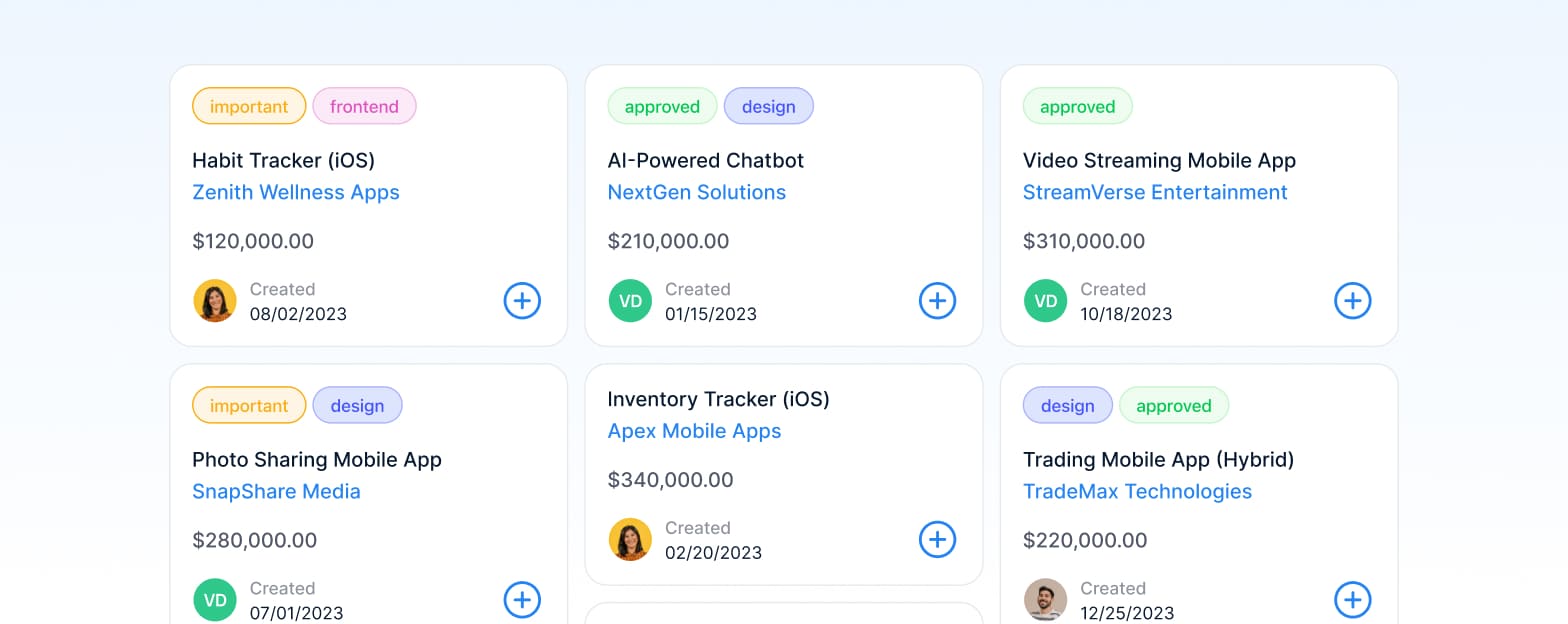Click the plus icon on AI-Powered Chatbot card
Screen dimensions: 1568x624
[937, 301]
